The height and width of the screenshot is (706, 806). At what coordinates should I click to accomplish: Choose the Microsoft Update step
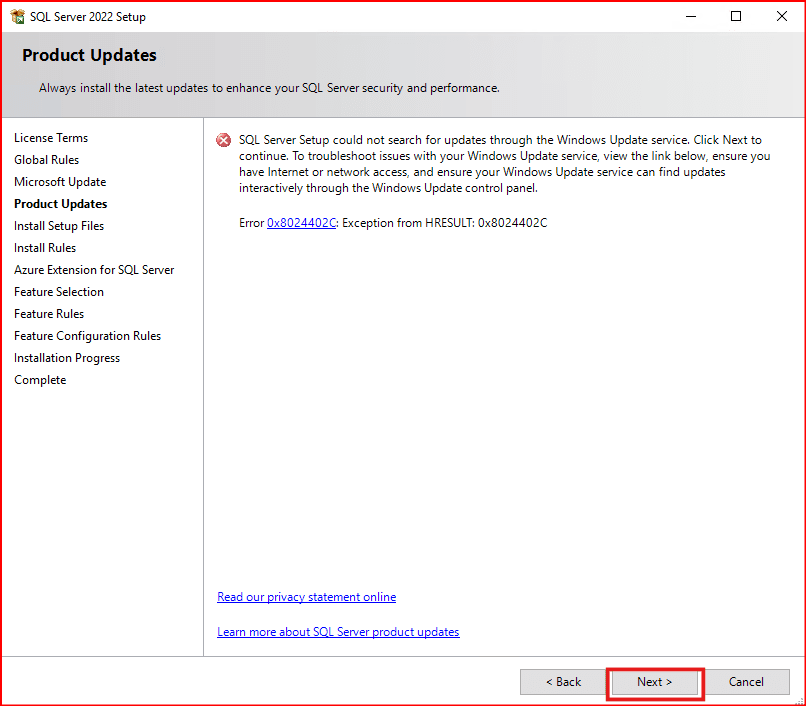pyautogui.click(x=60, y=182)
